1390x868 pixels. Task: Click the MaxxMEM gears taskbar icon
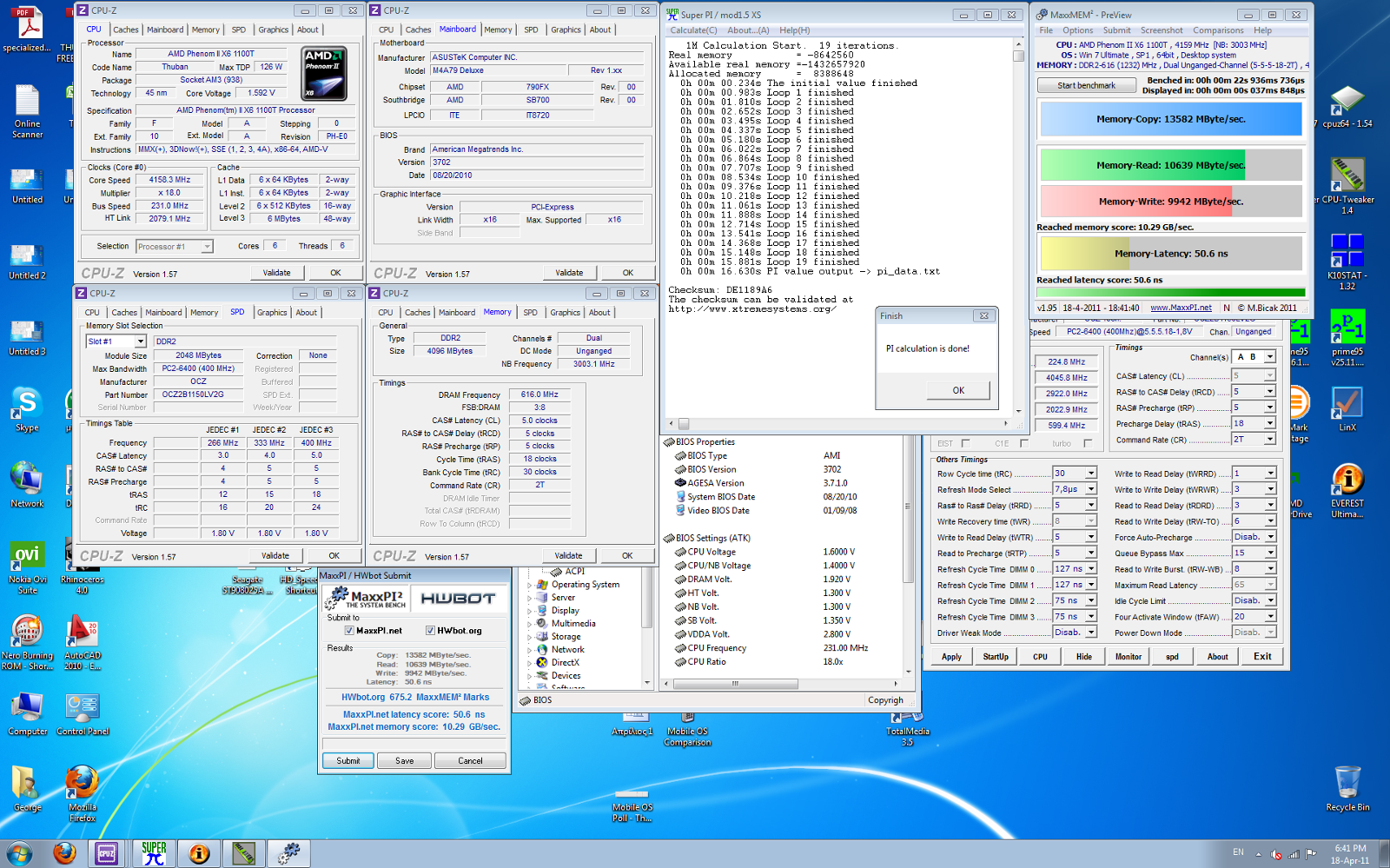tap(289, 853)
